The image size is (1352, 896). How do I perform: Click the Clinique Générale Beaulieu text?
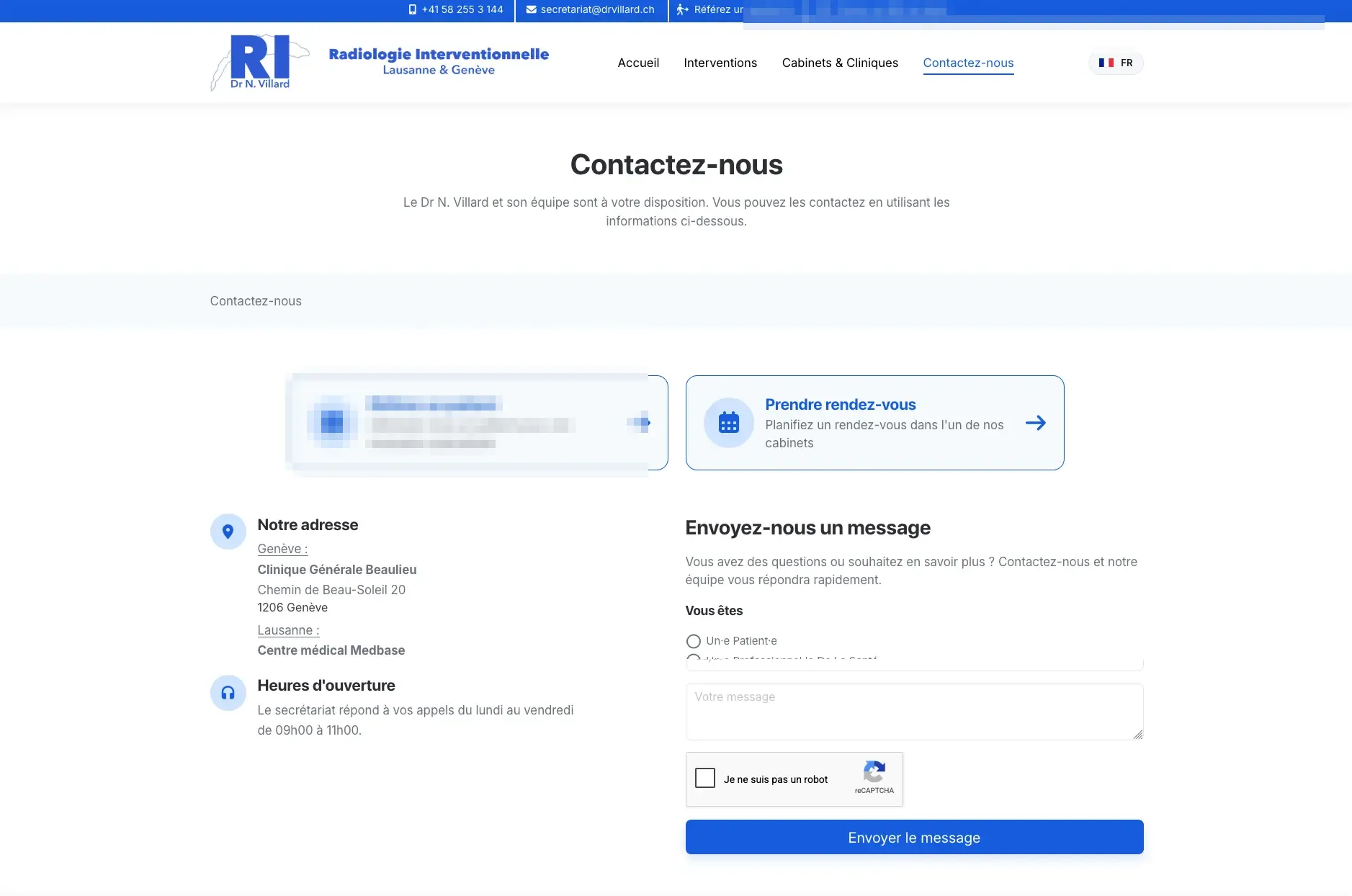337,570
